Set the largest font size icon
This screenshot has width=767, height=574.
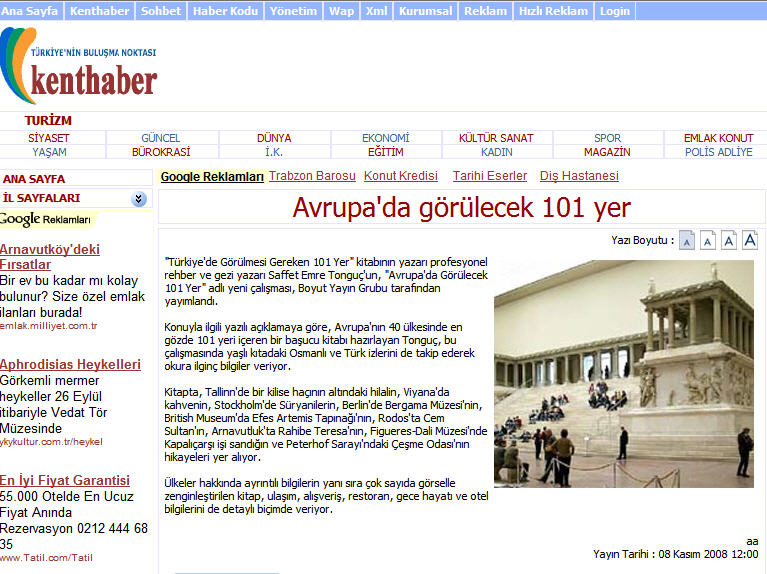750,240
